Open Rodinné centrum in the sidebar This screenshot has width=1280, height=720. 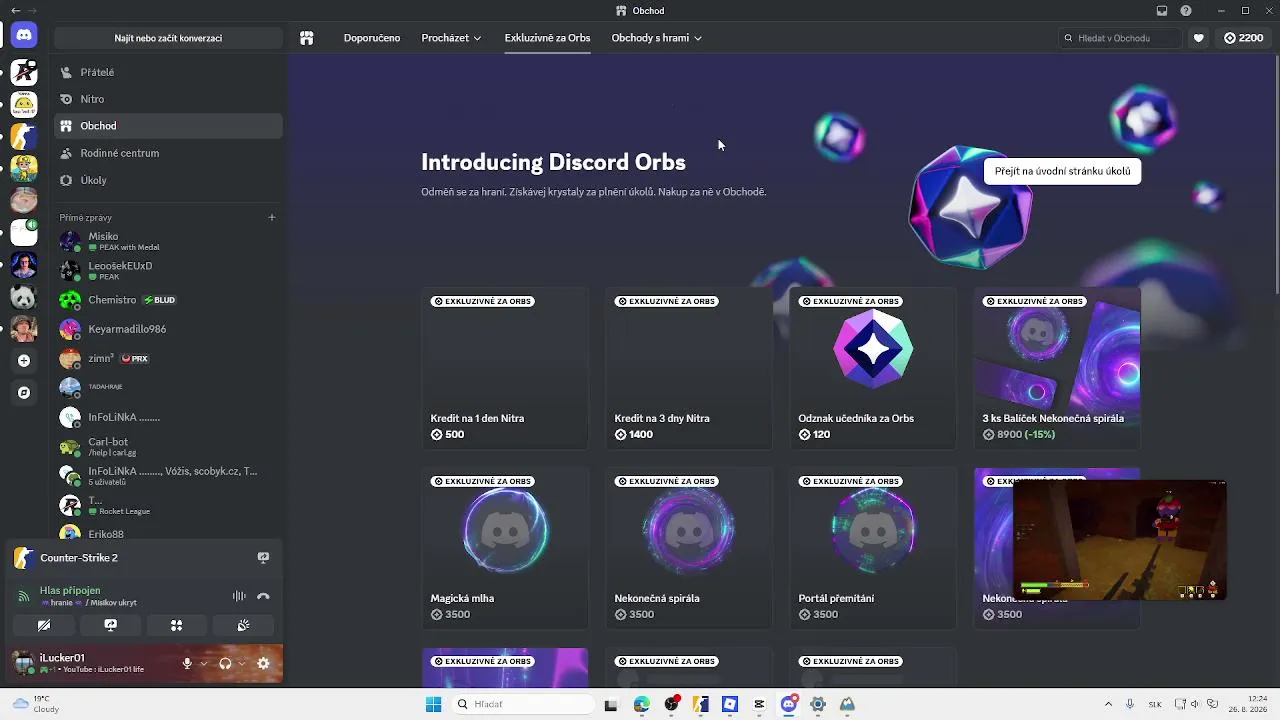pos(168,153)
